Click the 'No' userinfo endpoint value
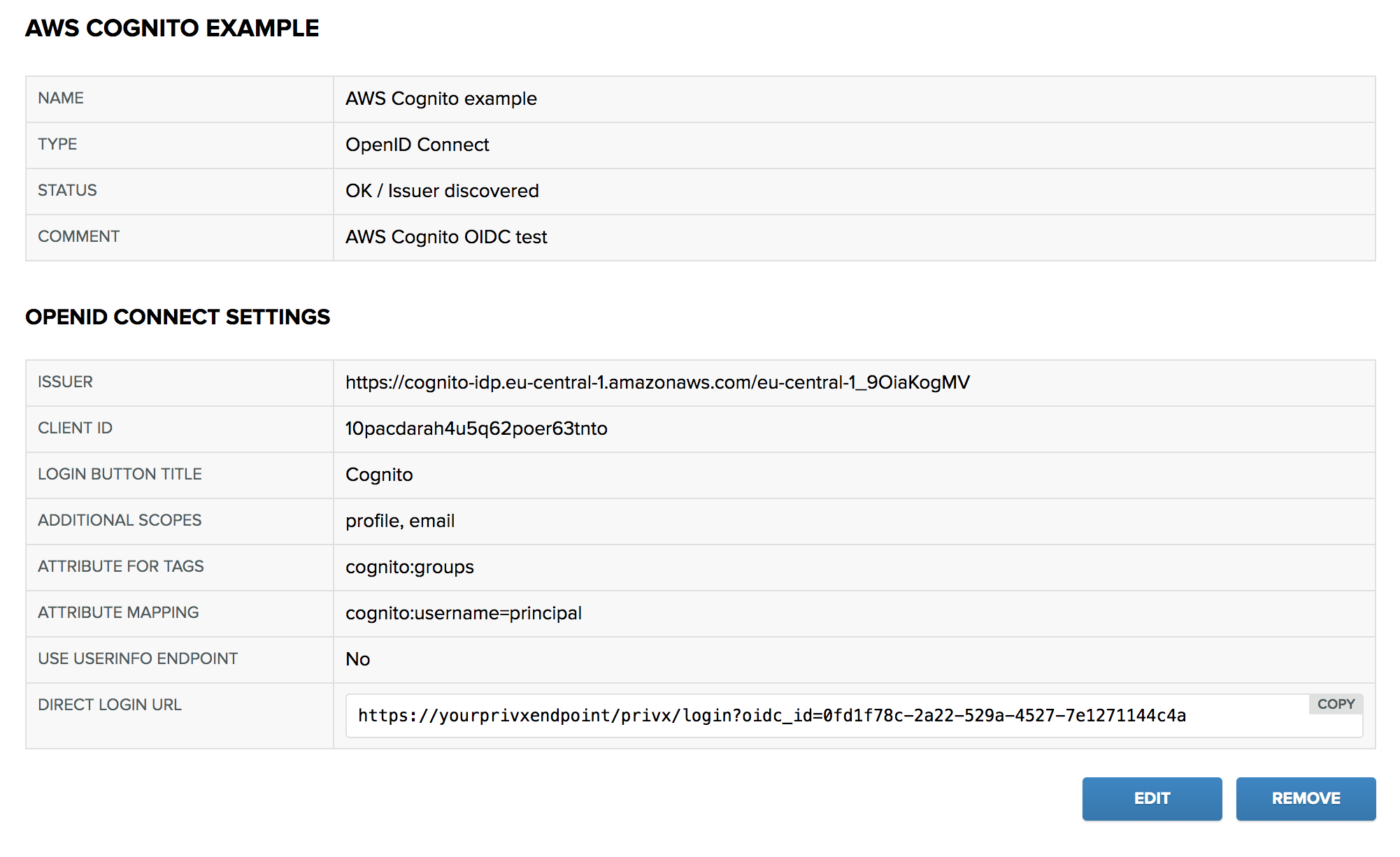 (x=357, y=659)
